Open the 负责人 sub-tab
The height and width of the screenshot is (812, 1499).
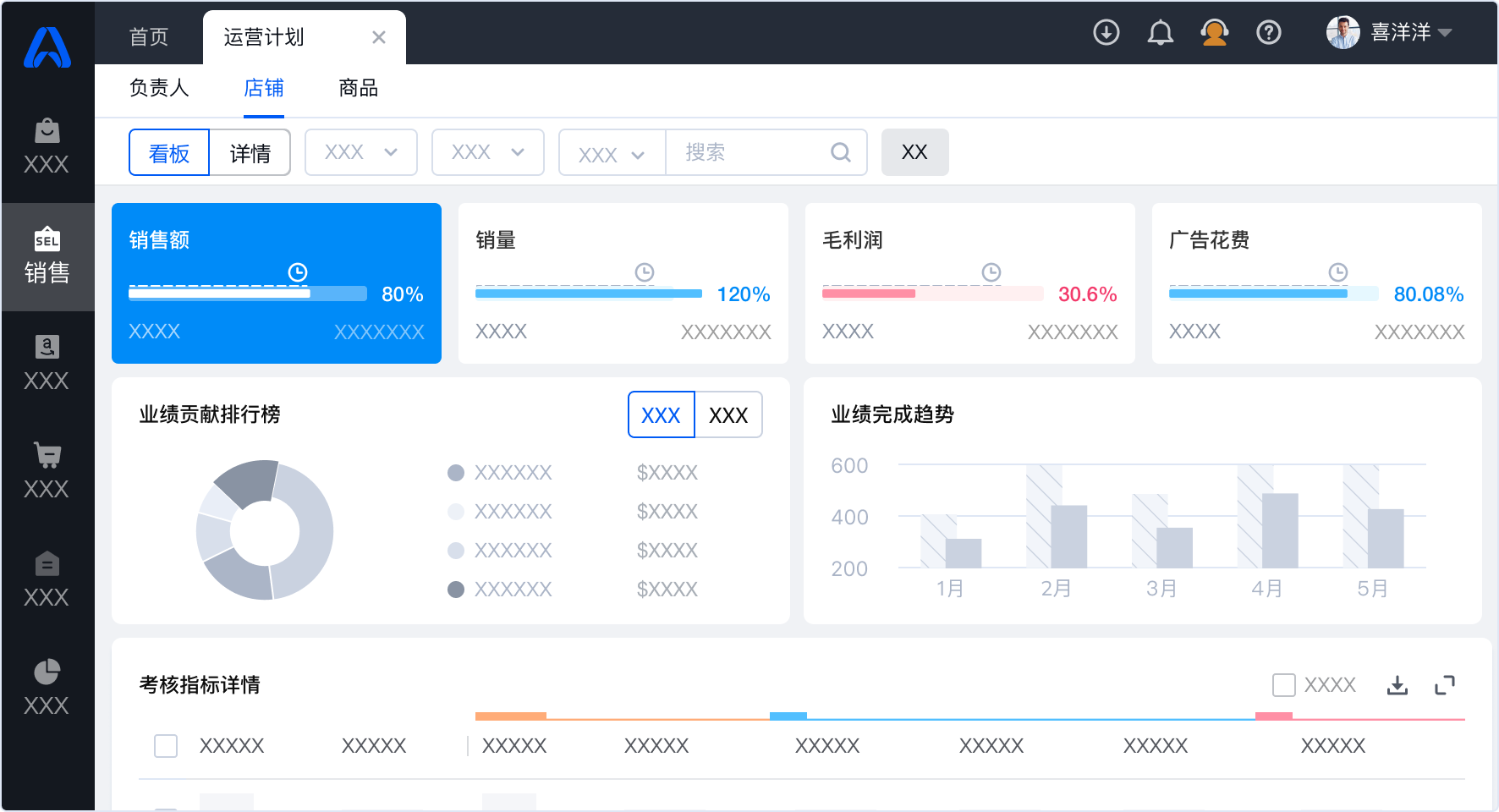(159, 88)
